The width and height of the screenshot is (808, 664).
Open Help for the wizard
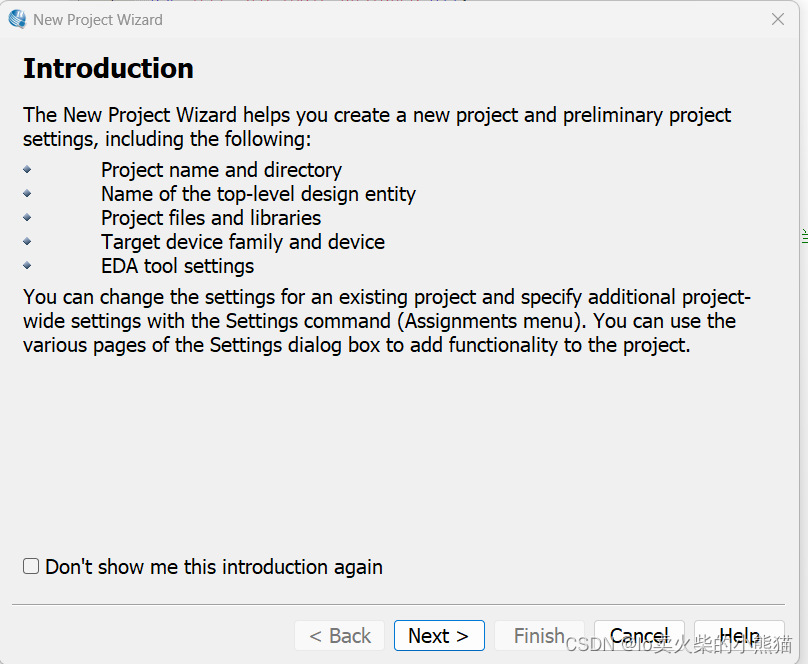739,636
